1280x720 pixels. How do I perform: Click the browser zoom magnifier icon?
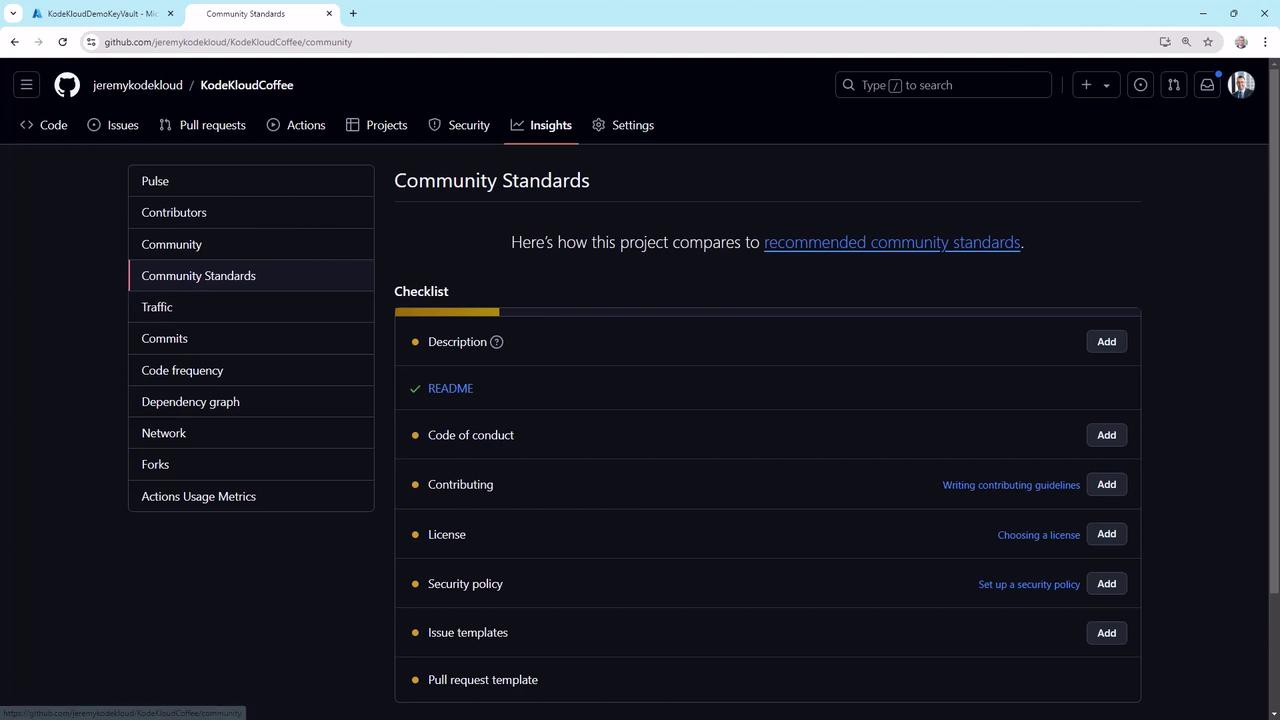coord(1186,42)
